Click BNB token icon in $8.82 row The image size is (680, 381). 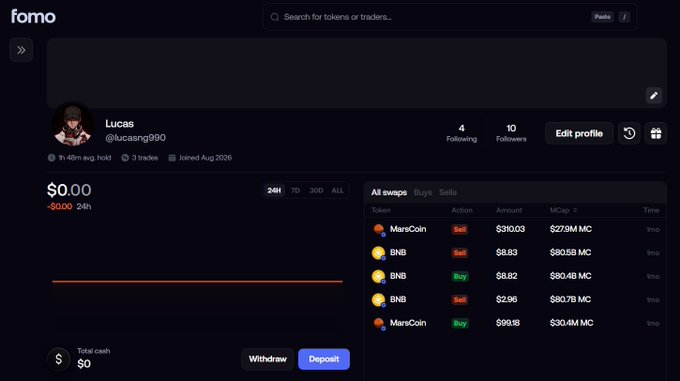point(379,276)
